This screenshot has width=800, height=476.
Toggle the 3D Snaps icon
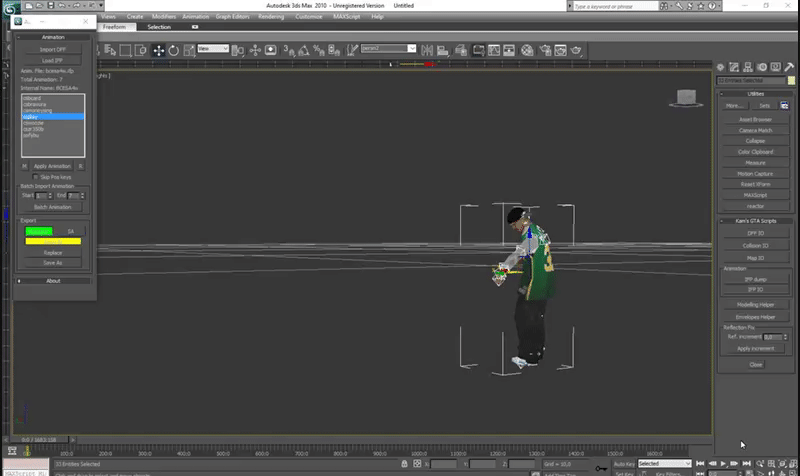point(289,50)
